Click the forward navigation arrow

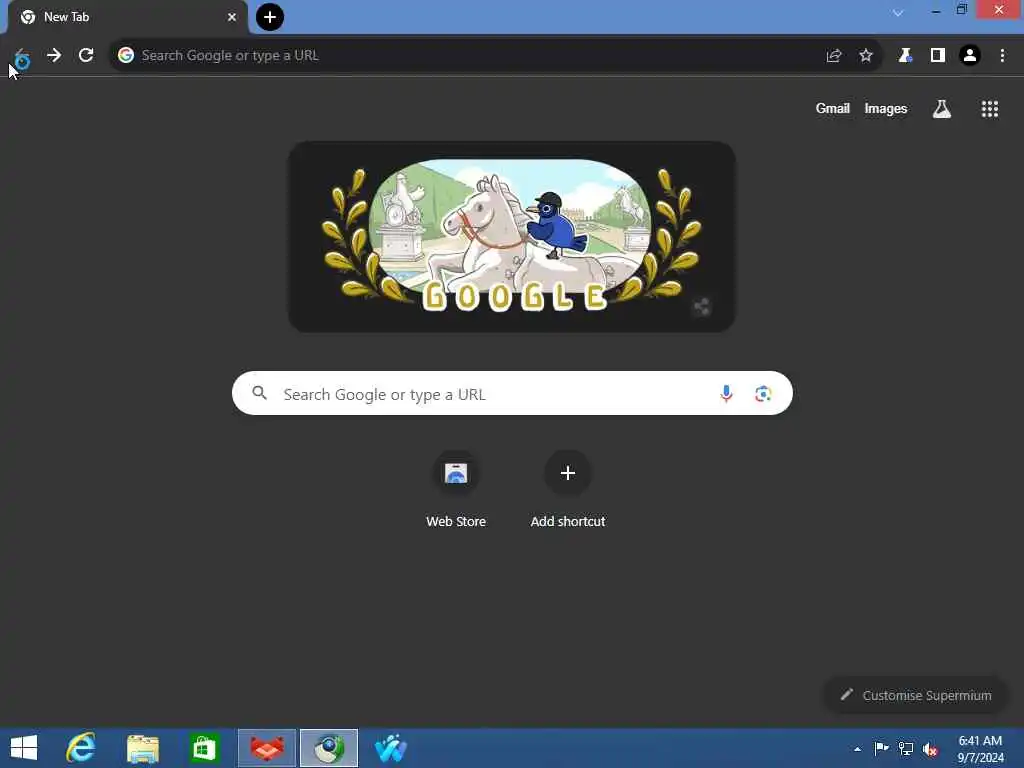(x=54, y=56)
